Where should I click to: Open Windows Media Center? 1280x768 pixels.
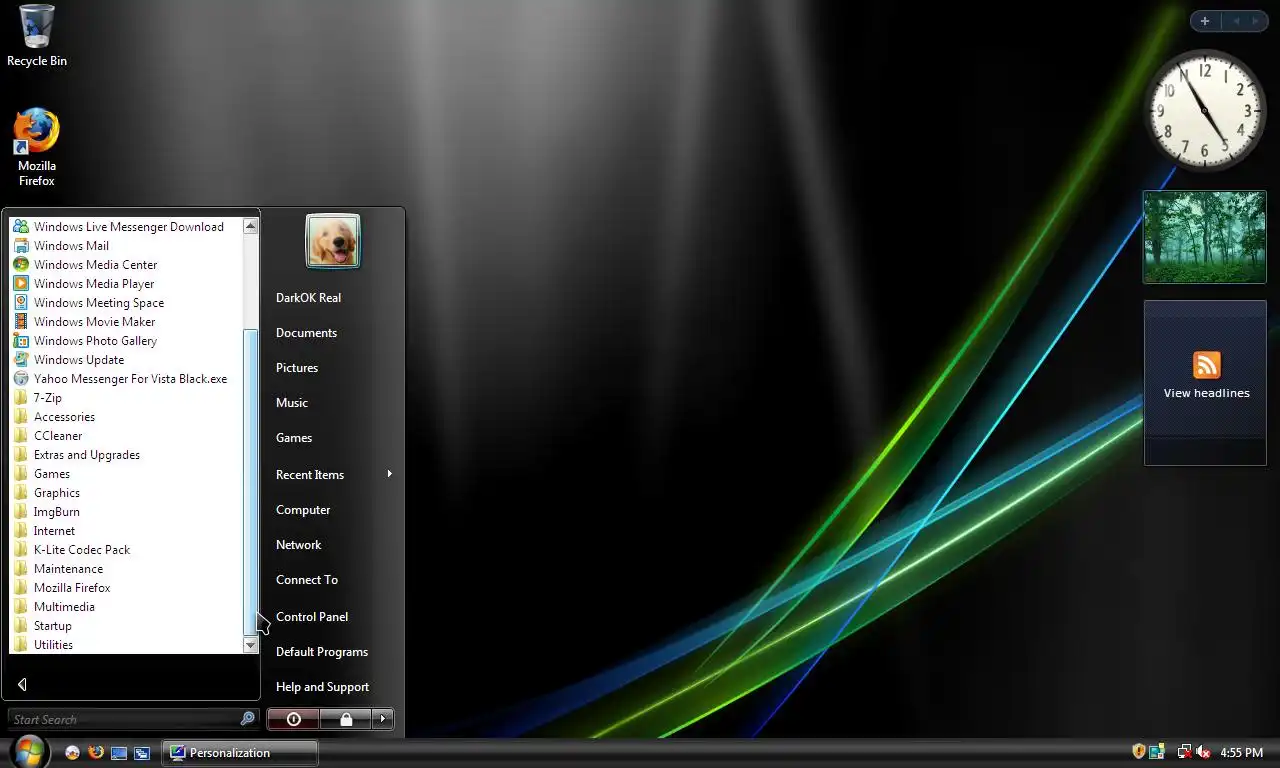[x=85, y=265]
